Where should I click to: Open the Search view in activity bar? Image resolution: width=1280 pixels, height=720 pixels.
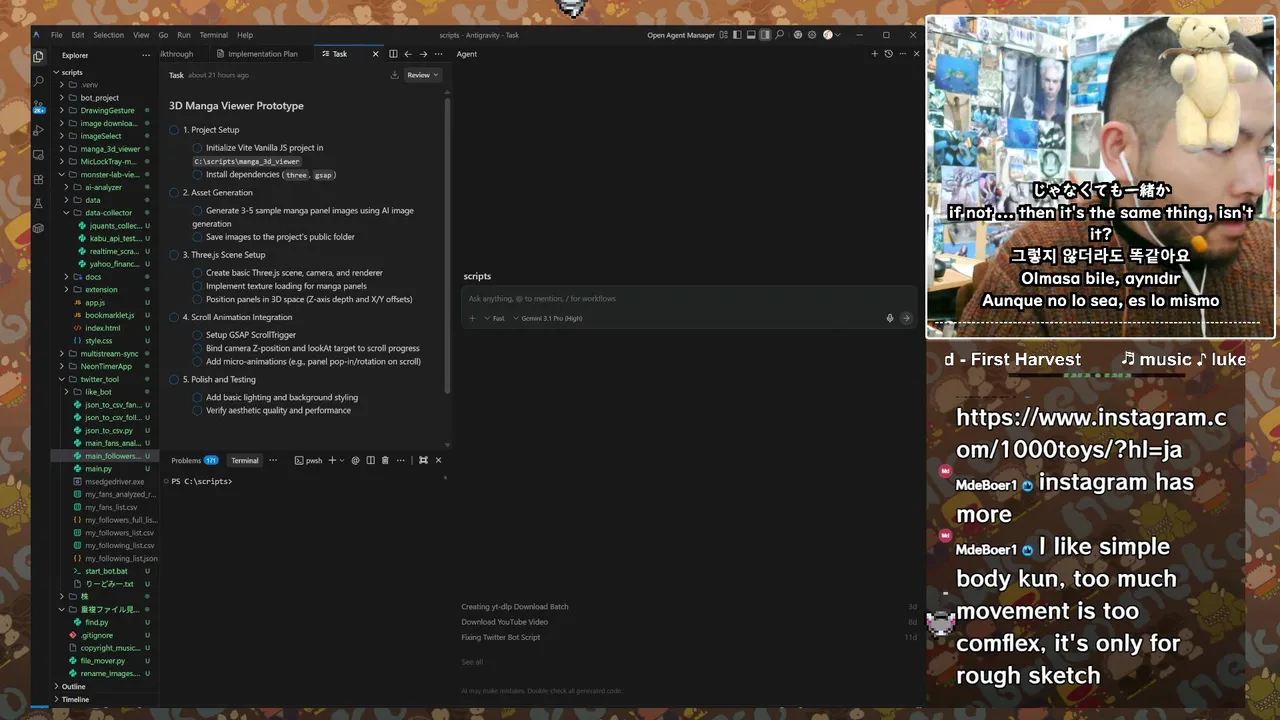(x=38, y=81)
